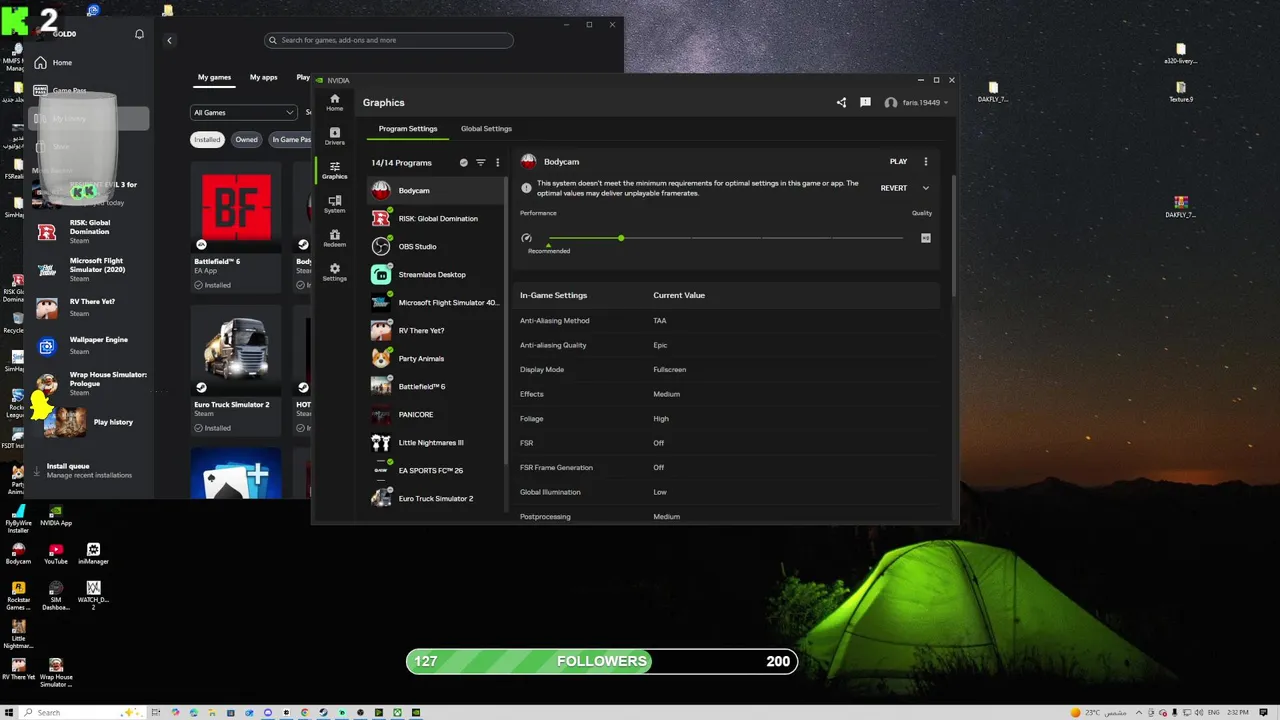Open the iniManager desktop shortcut
The width and height of the screenshot is (1280, 720).
pyautogui.click(x=93, y=554)
